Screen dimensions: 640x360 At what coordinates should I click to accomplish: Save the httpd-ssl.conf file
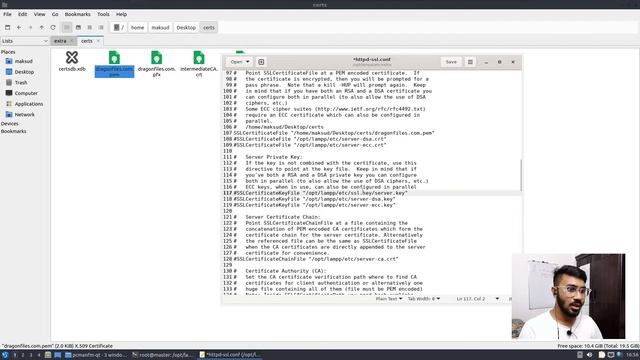click(451, 62)
